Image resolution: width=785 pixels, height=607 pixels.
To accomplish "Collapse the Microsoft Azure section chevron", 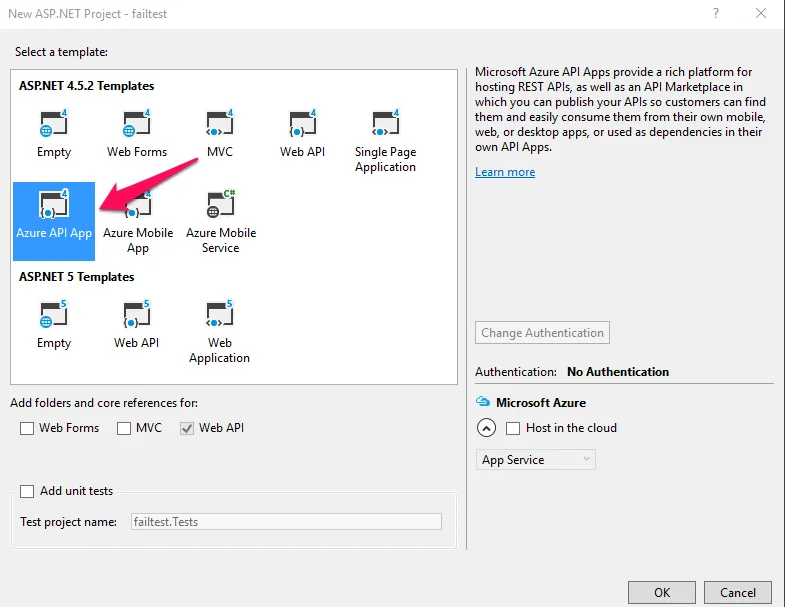I will tap(486, 428).
